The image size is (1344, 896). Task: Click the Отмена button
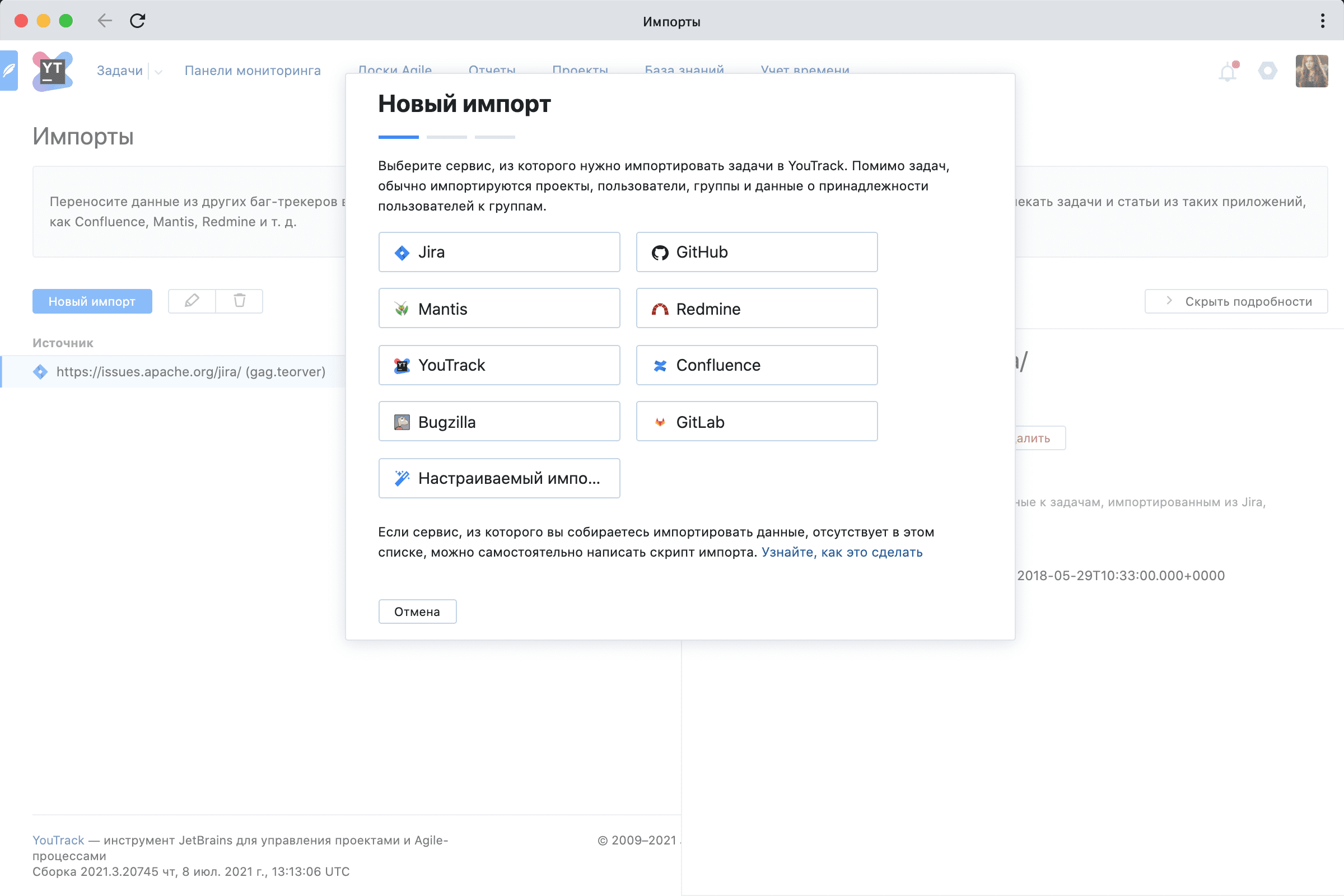(x=417, y=612)
